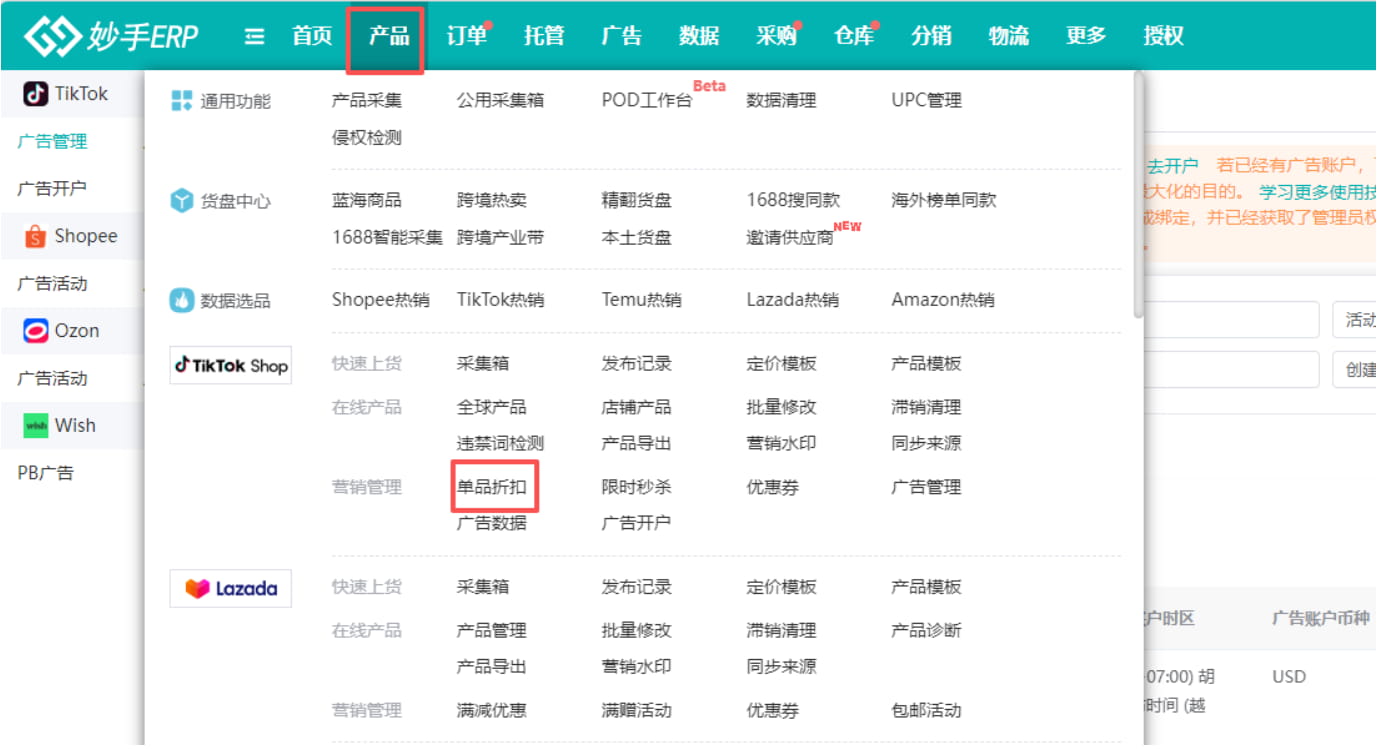Open Lazada热销

[793, 300]
